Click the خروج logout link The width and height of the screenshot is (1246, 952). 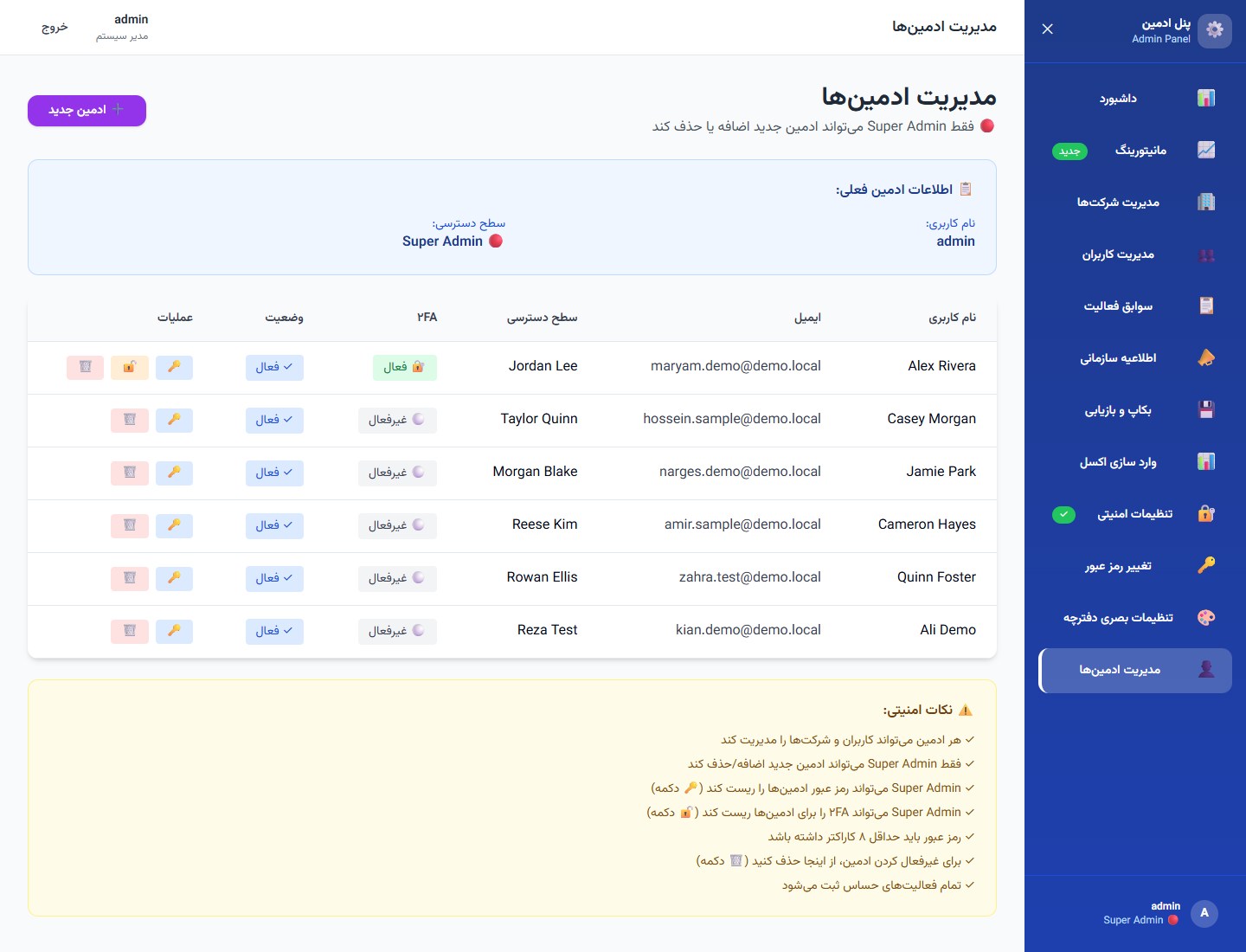tap(55, 27)
